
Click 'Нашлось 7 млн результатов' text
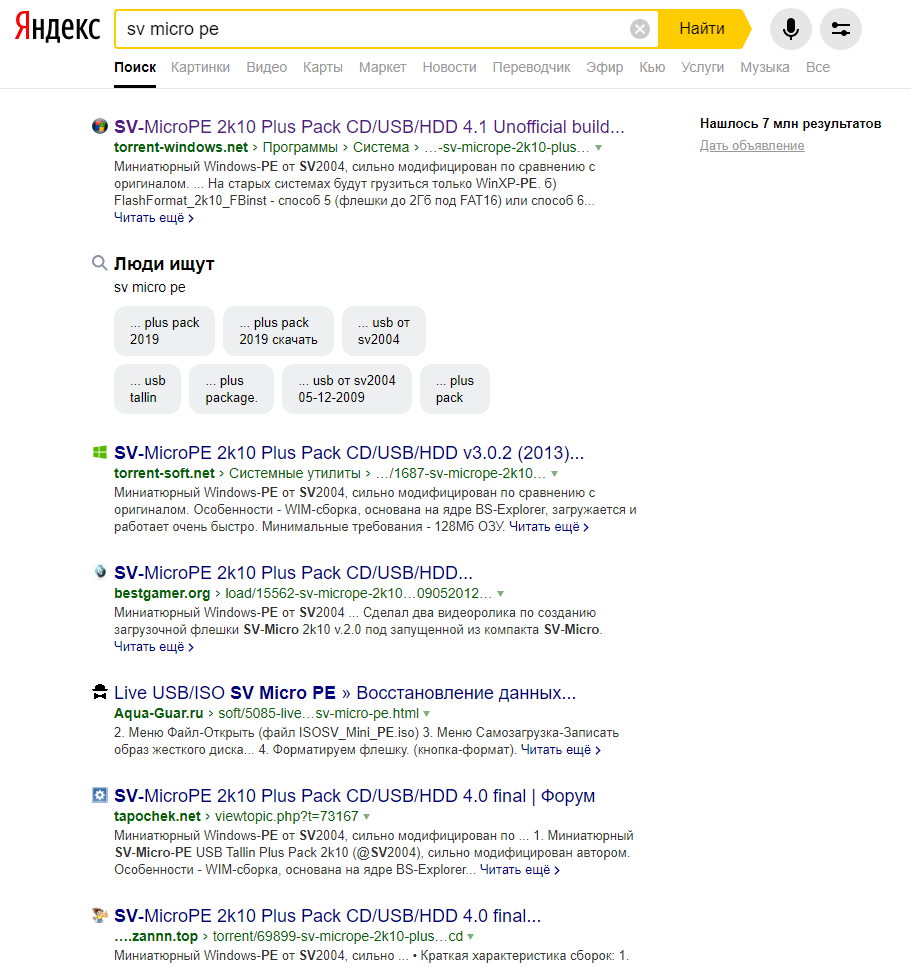790,123
